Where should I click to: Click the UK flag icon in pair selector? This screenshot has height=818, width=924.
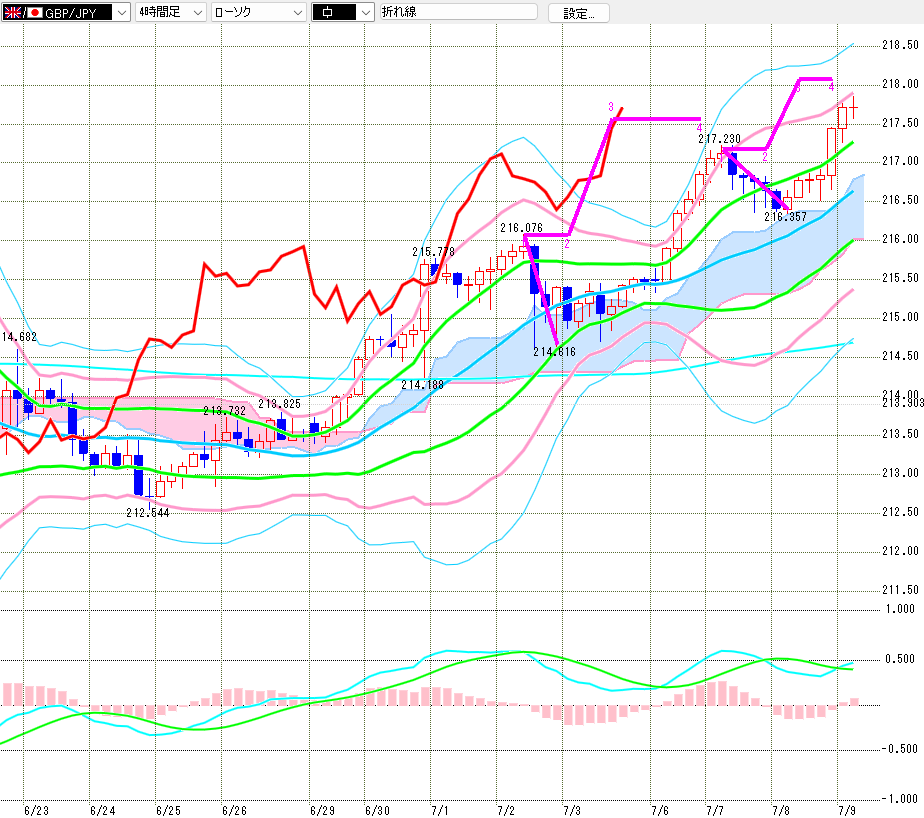(12, 12)
